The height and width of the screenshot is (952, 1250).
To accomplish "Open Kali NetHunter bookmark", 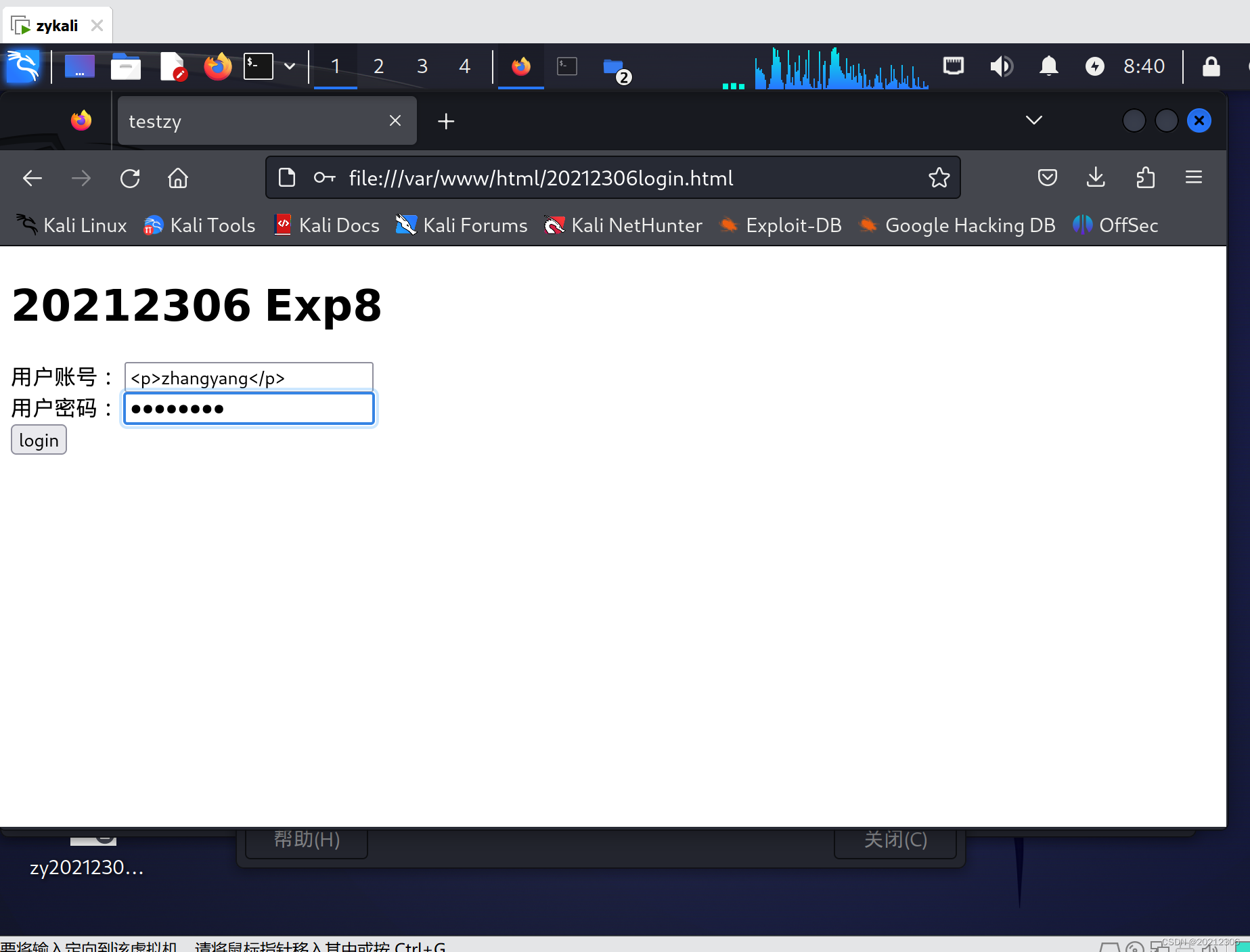I will pyautogui.click(x=623, y=225).
